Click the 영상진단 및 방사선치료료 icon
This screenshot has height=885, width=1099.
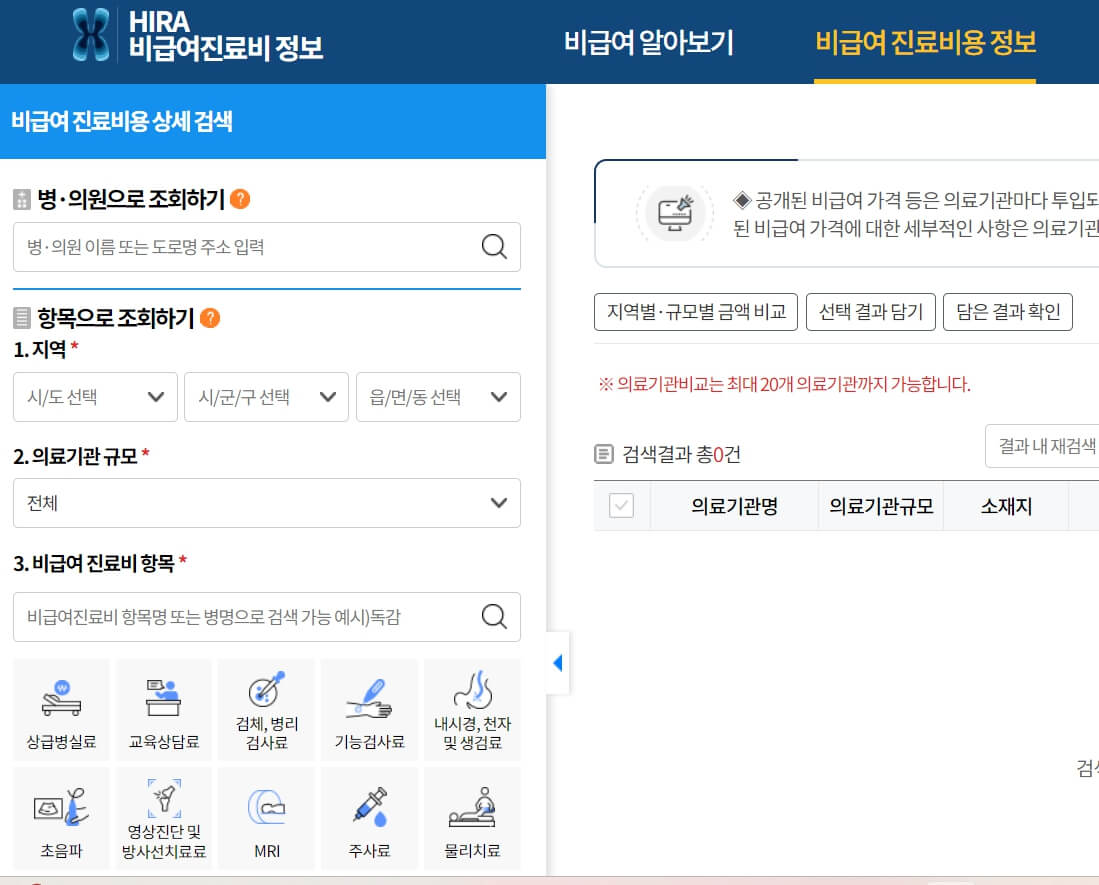(163, 817)
